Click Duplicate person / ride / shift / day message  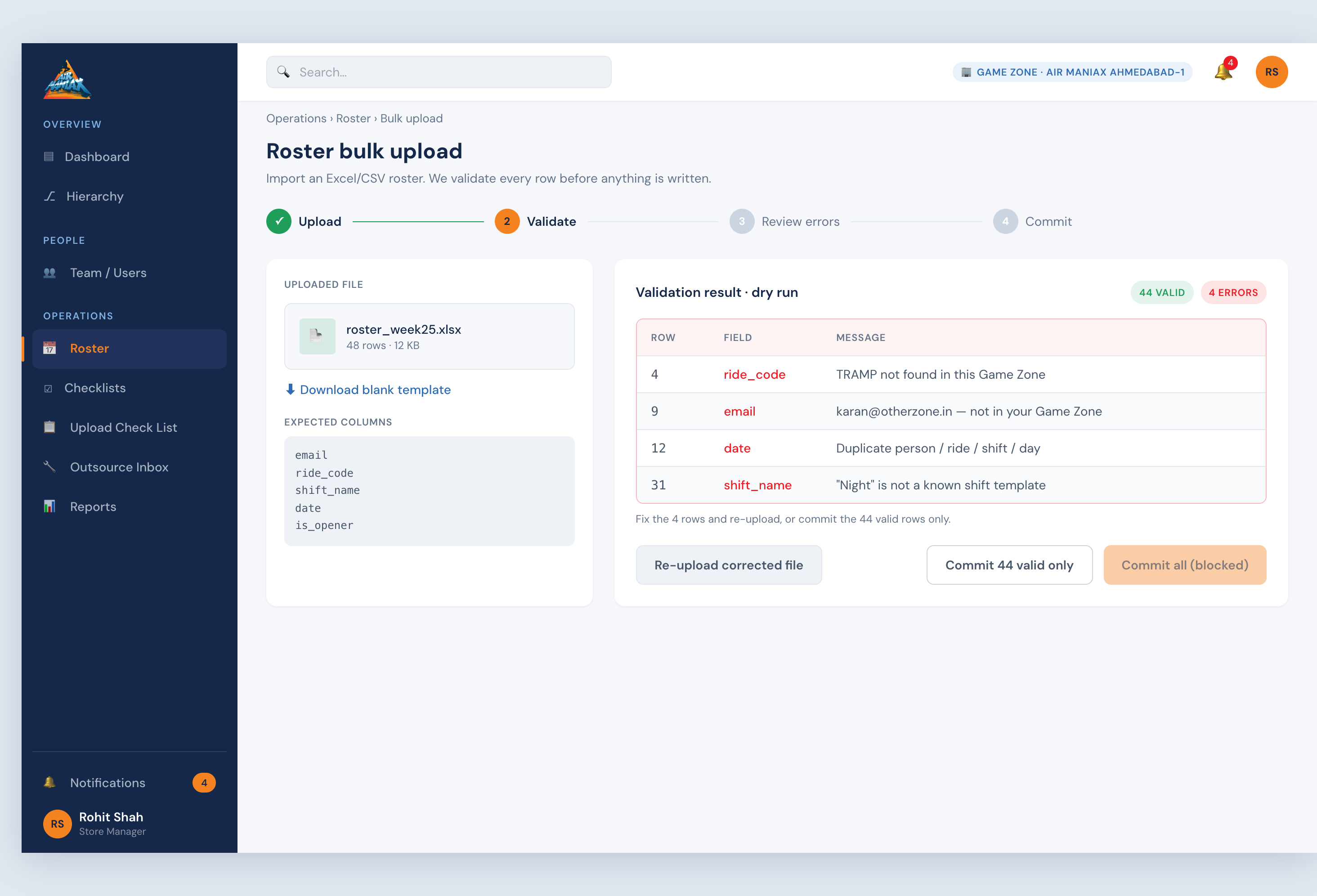point(938,448)
